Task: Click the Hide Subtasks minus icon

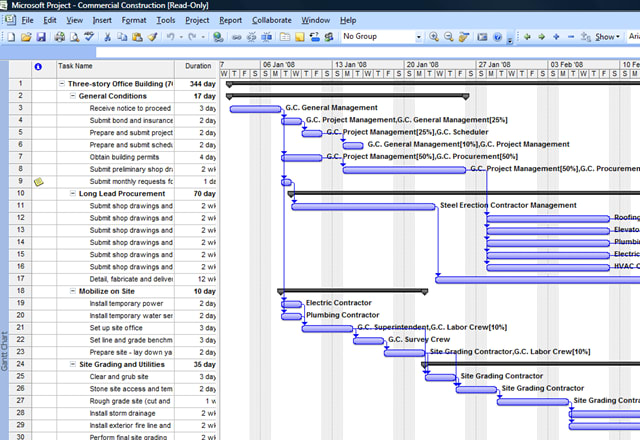Action: point(571,37)
